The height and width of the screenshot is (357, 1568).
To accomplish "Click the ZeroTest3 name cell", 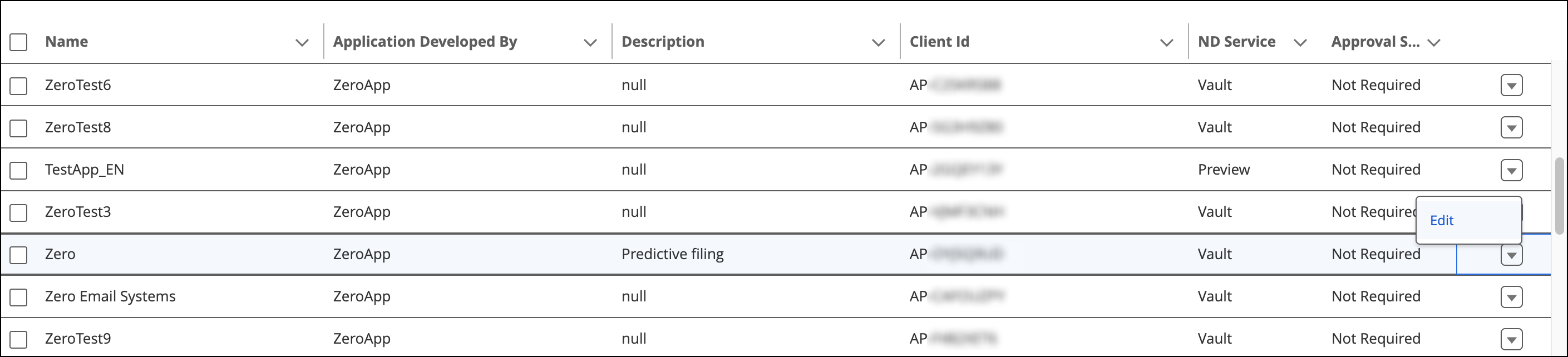I will click(78, 212).
